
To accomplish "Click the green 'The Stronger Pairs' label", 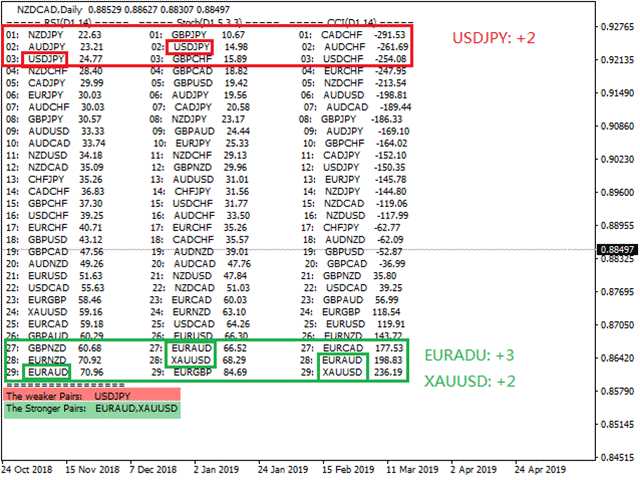I will click(x=92, y=409).
